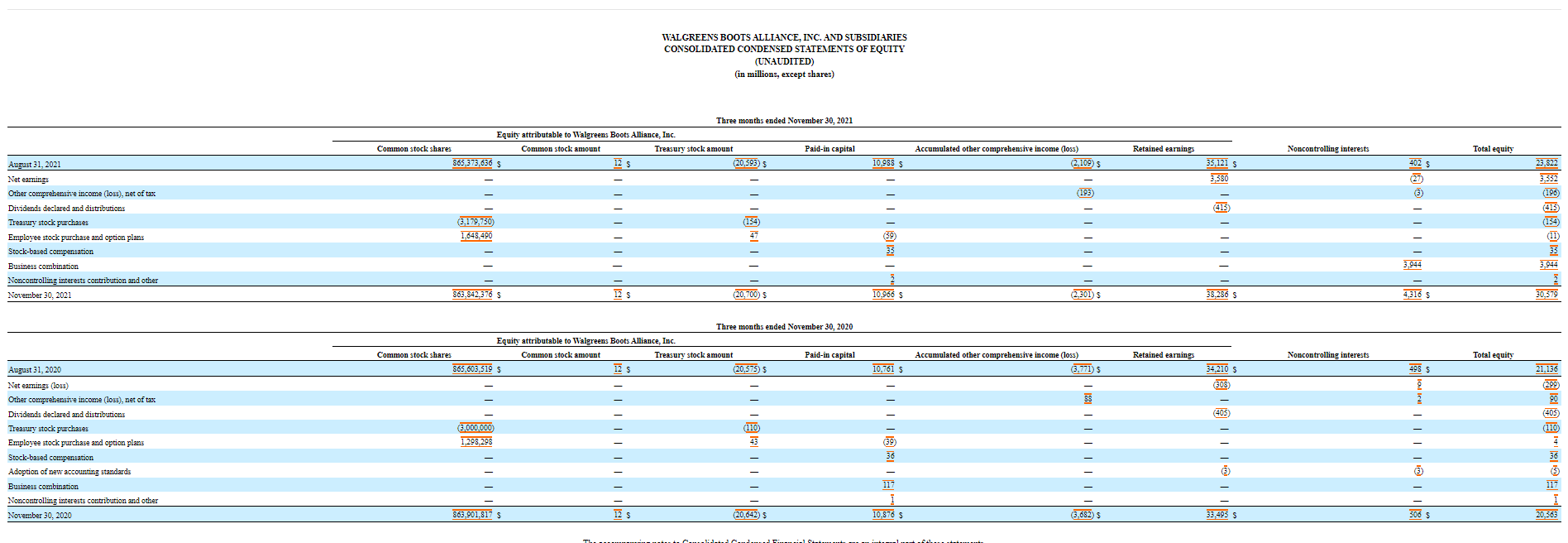1568x543 pixels.
Task: Click total equity value 23,822
Action: [1546, 163]
